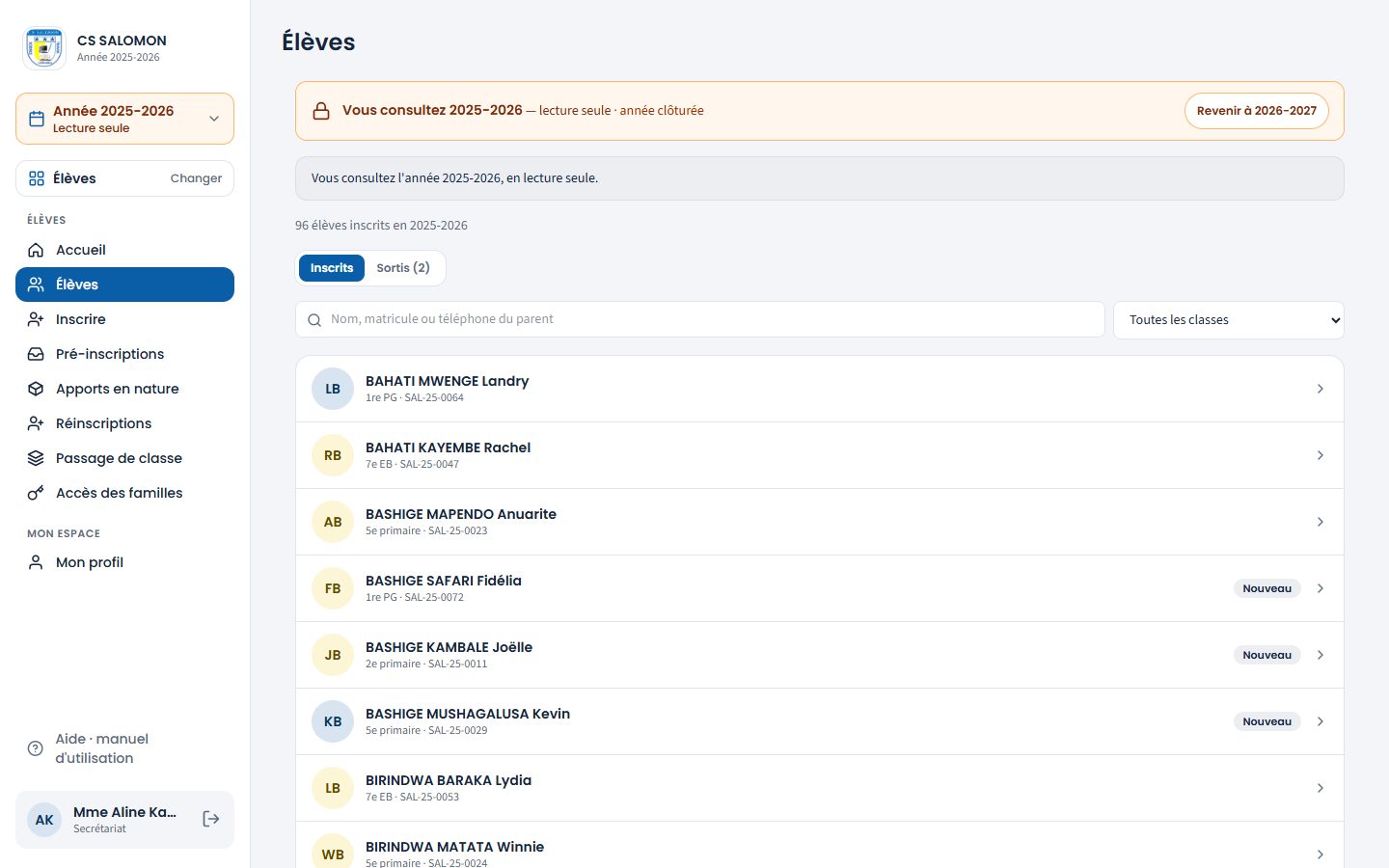
Task: Click the person icon beside Mon profil
Action: (36, 562)
